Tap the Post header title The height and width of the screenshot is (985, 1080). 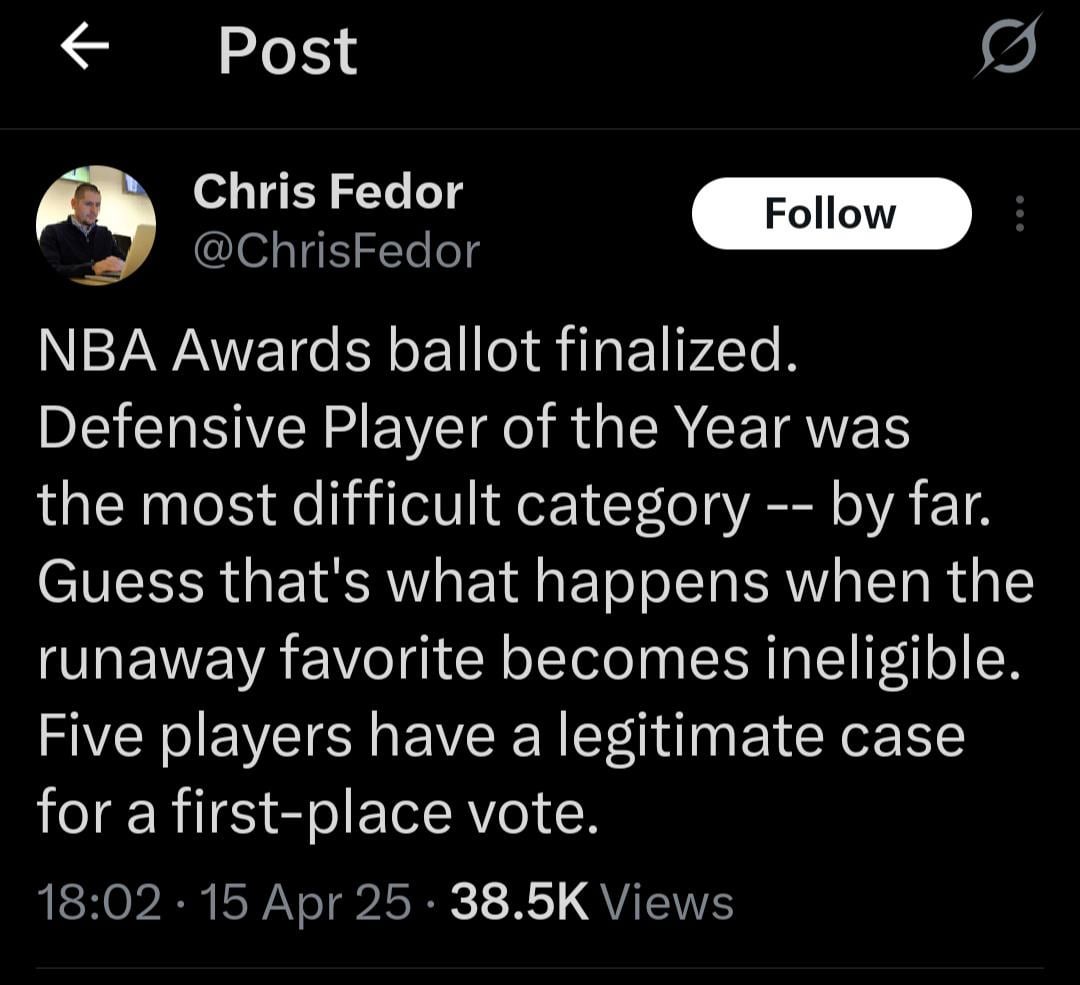pos(287,51)
